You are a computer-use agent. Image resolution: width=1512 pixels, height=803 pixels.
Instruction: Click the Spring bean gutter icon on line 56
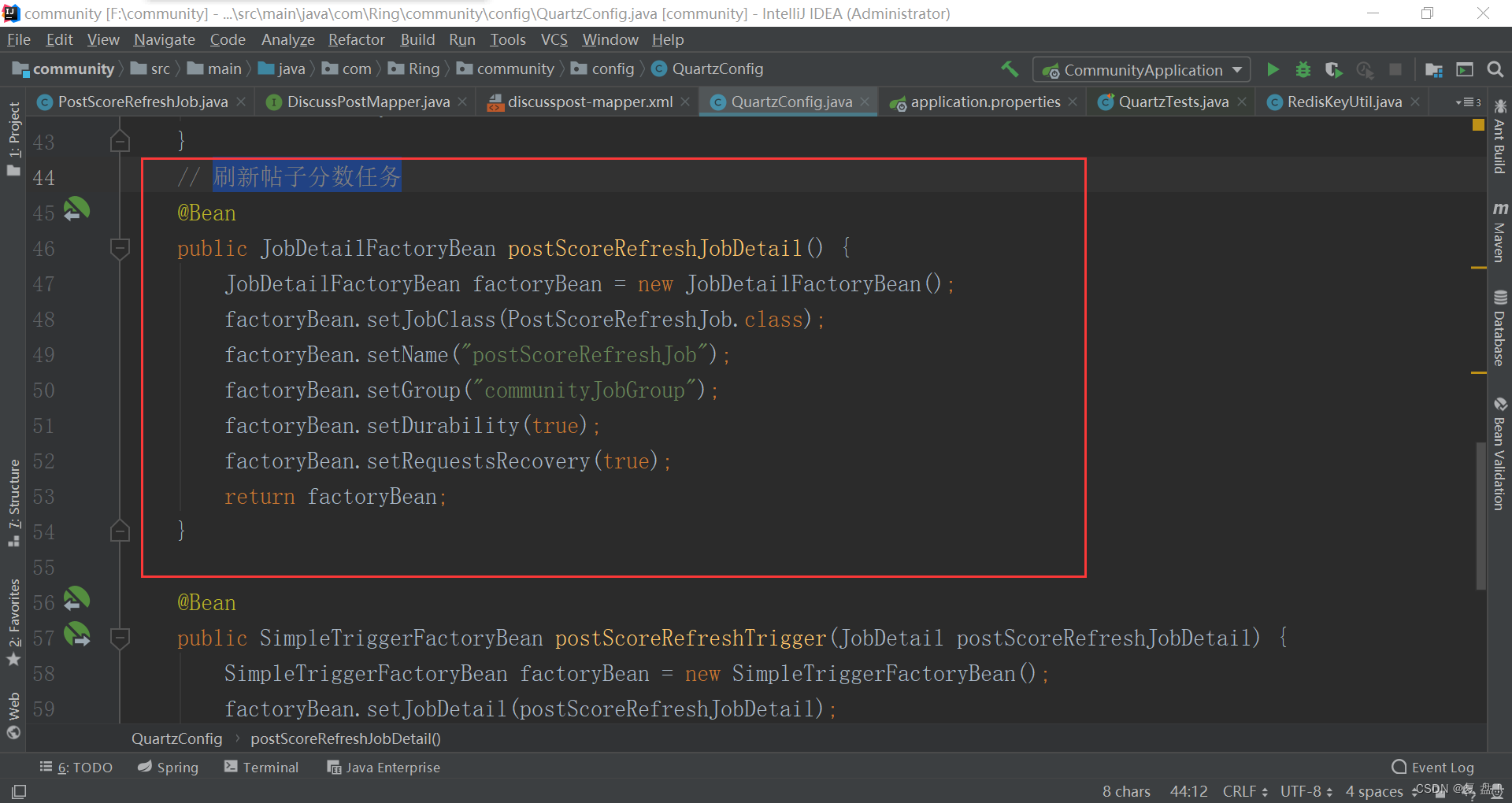(x=76, y=598)
